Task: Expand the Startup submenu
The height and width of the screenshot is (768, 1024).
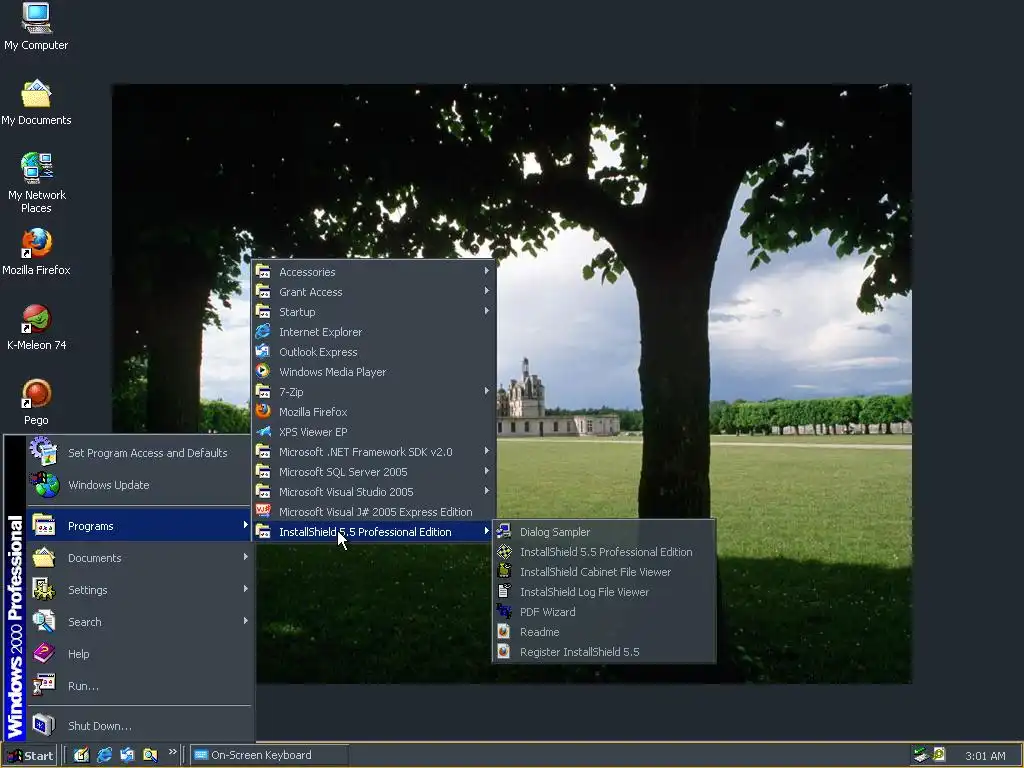Action: tap(374, 312)
